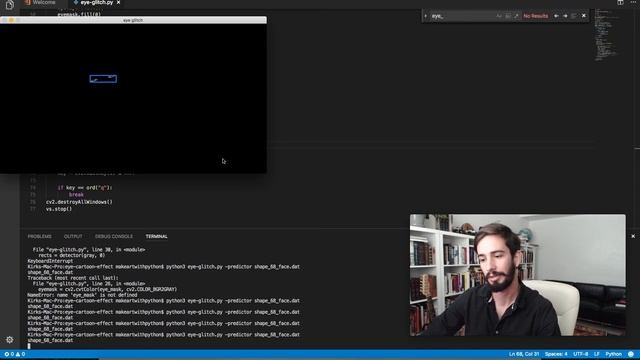Click 'No Results' label in find widget

click(x=536, y=16)
